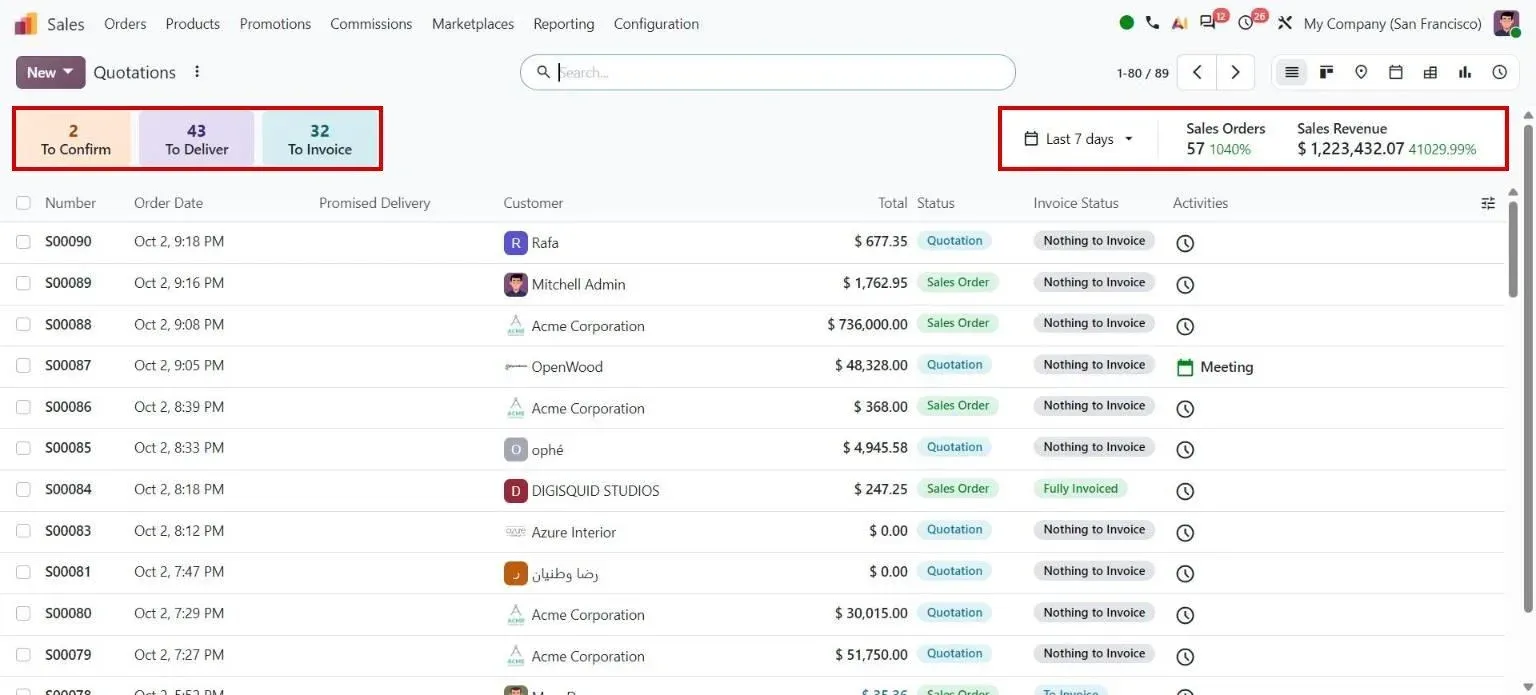Click the activity clock for S00088
This screenshot has height=695, width=1536.
pyautogui.click(x=1185, y=326)
